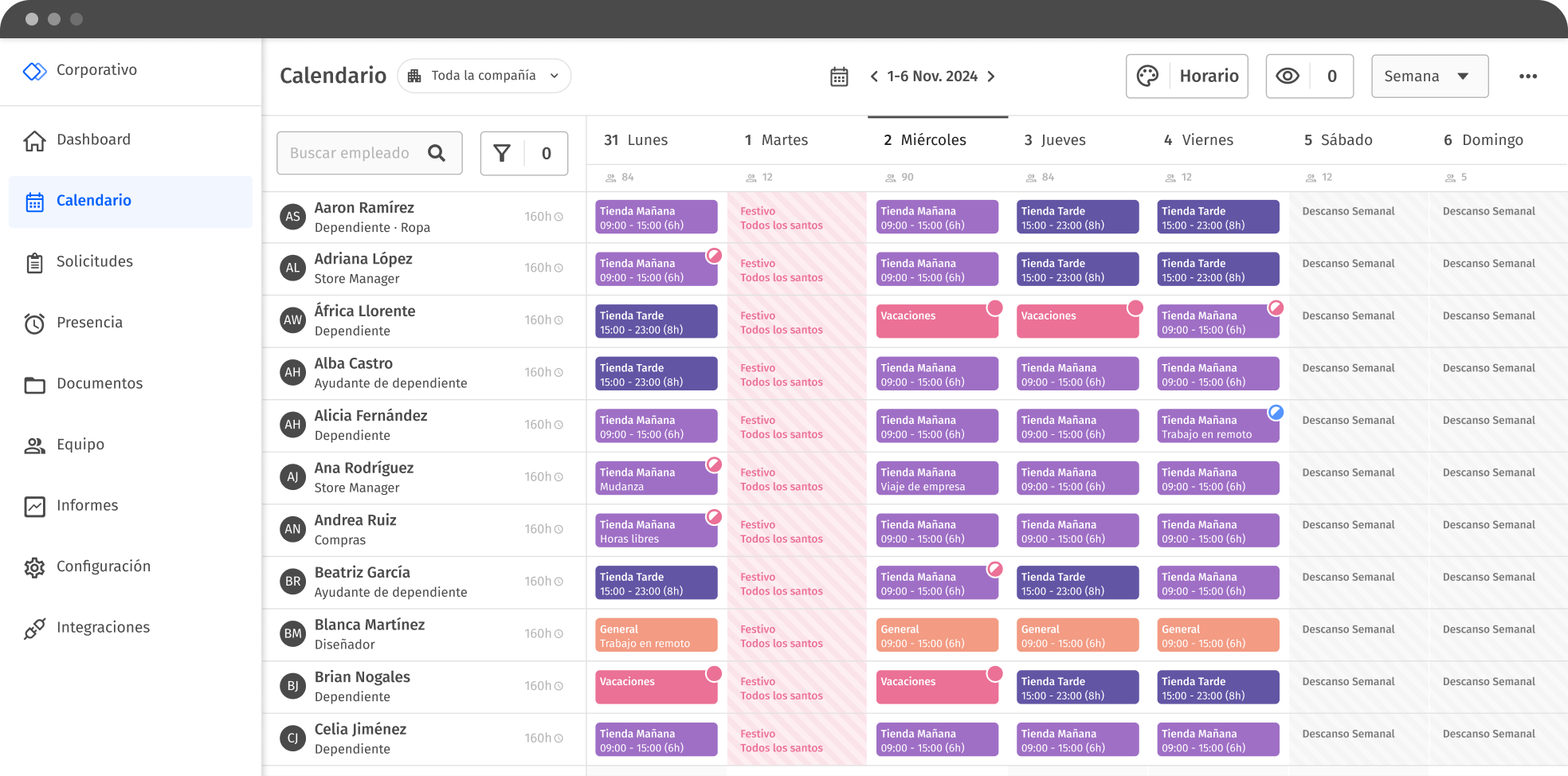Click the palette icon next to Horario
The image size is (1568, 776).
click(1147, 76)
